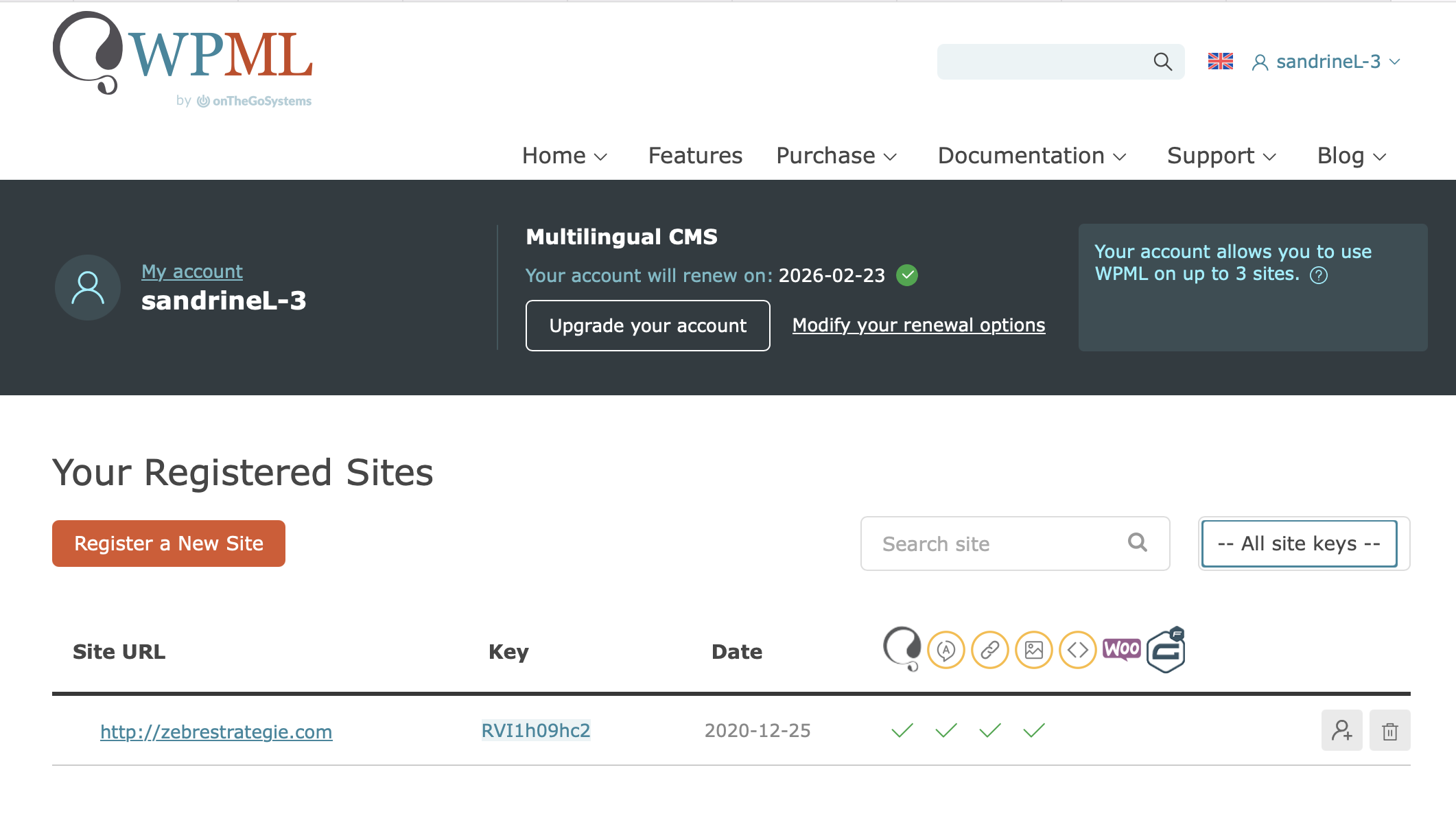Image resolution: width=1456 pixels, height=829 pixels.
Task: Click the Your Registered Sites heading
Action: point(243,473)
